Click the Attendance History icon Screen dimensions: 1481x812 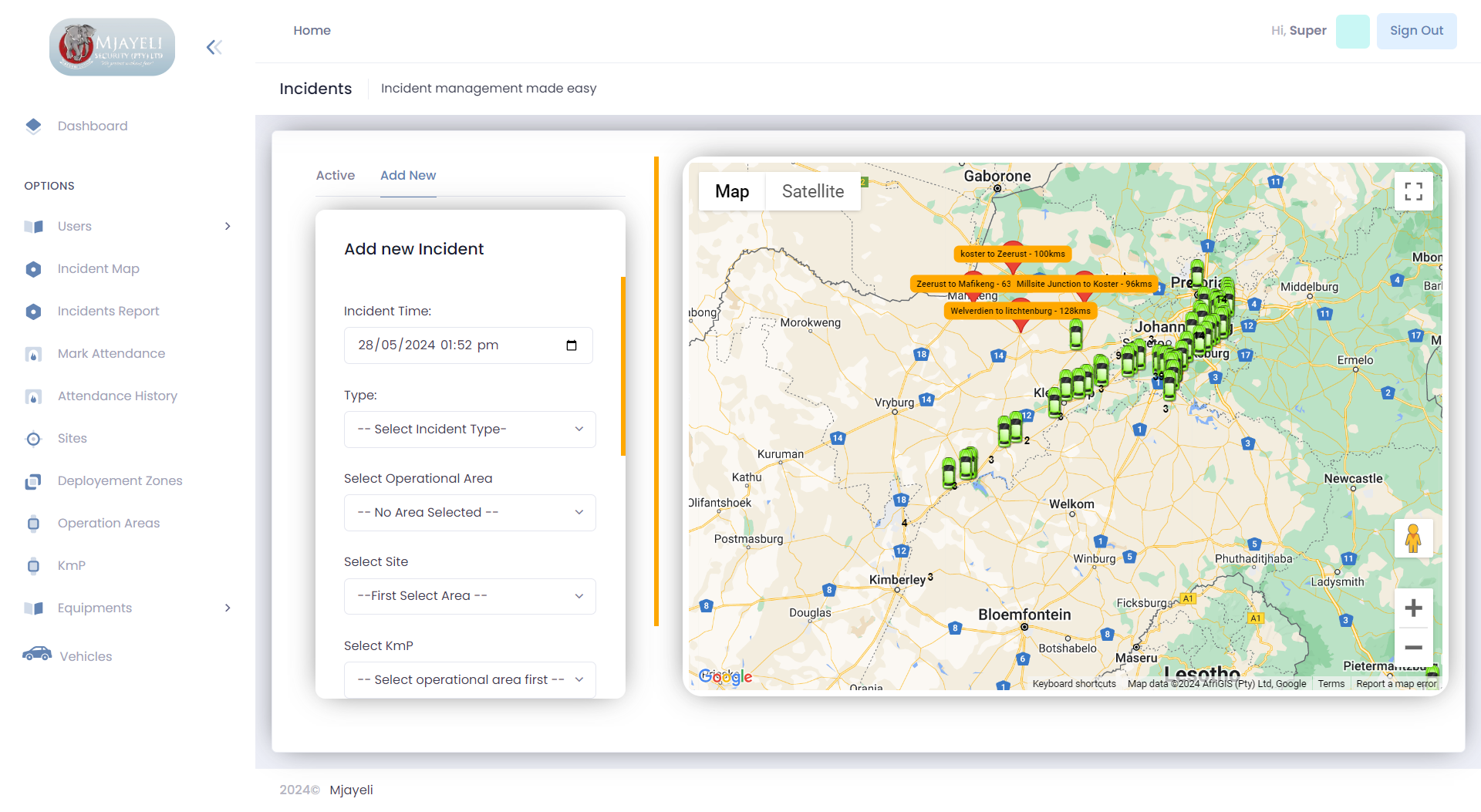(x=33, y=396)
